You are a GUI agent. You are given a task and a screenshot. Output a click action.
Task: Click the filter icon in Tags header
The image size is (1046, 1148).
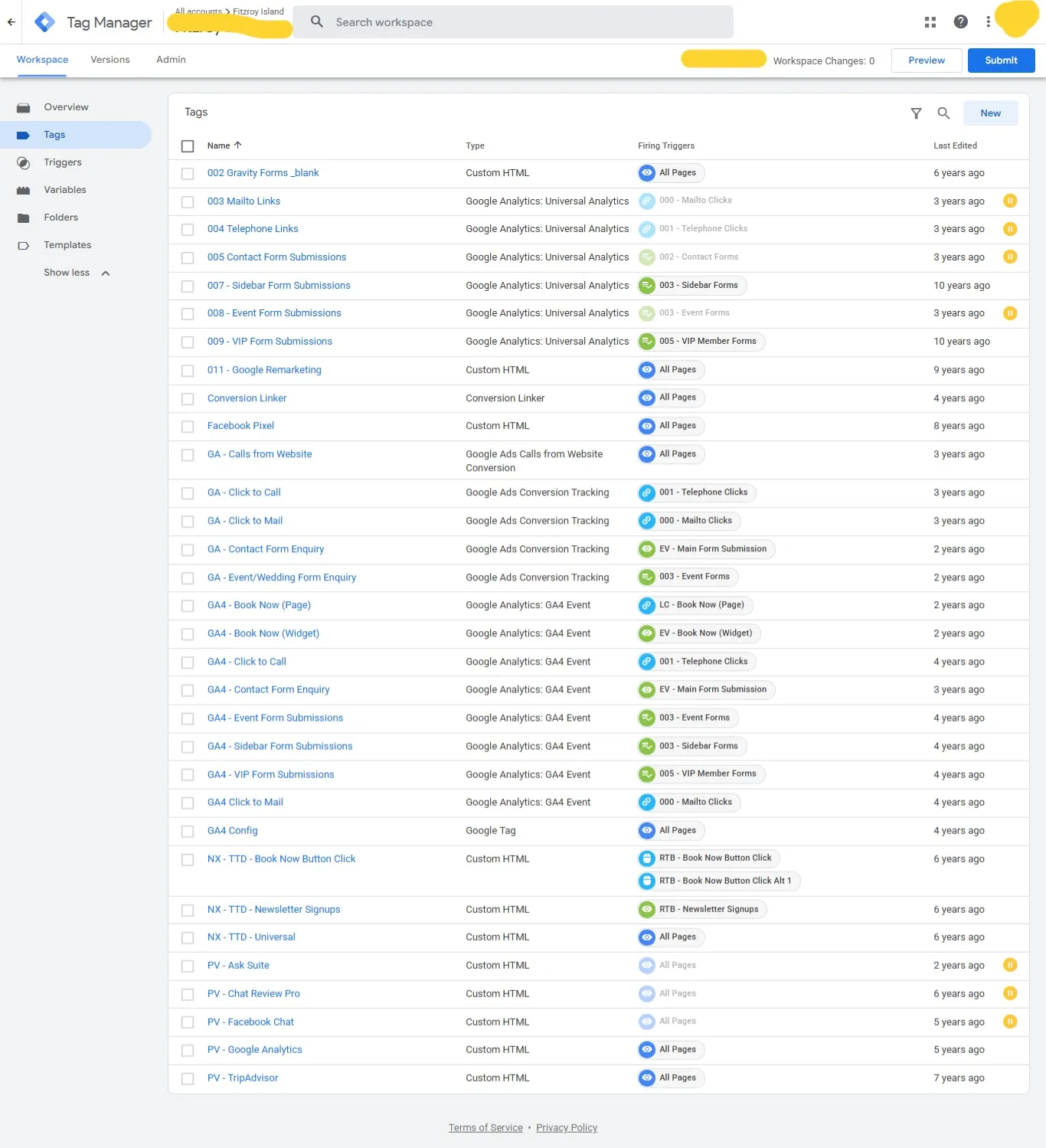[x=916, y=113]
